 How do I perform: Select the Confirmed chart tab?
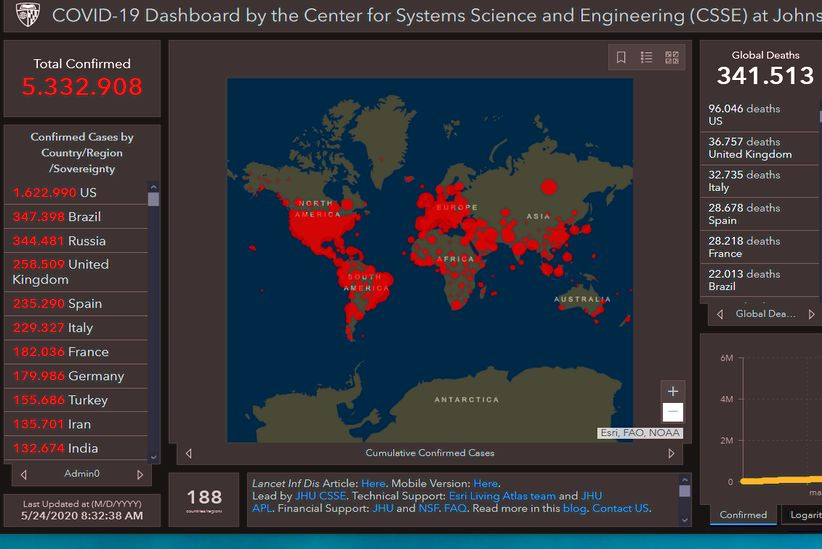coord(744,515)
